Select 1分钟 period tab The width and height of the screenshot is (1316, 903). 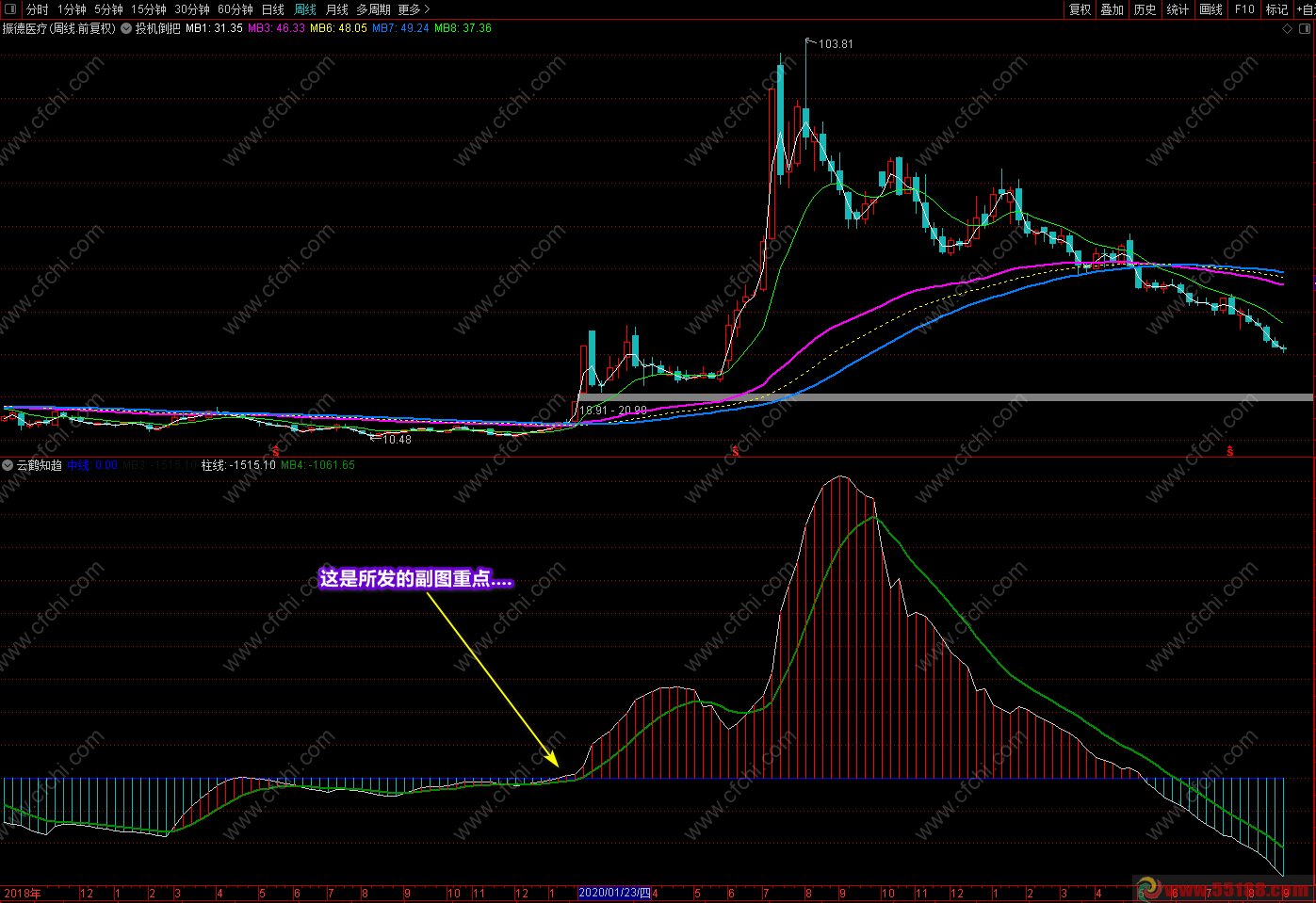pos(72,9)
